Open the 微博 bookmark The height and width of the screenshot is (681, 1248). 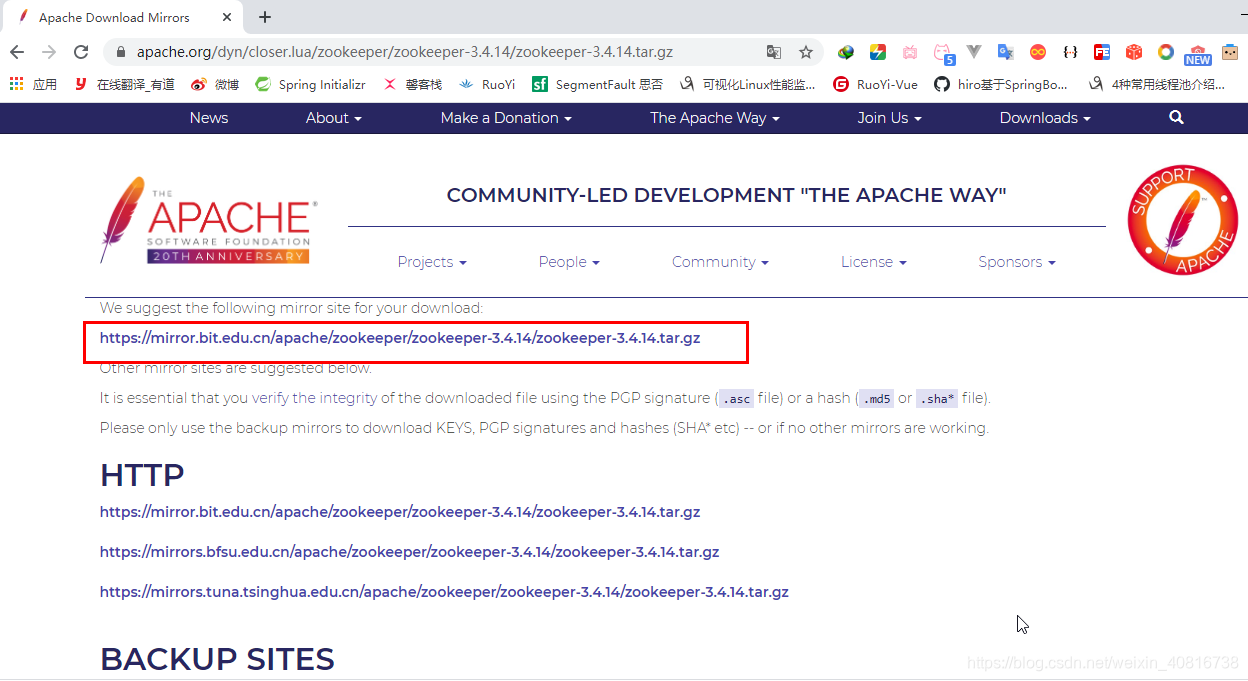pyautogui.click(x=215, y=85)
